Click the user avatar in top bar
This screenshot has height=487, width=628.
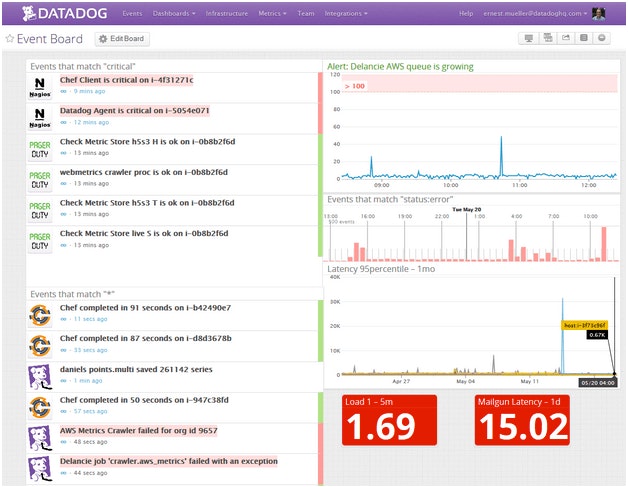(x=599, y=13)
